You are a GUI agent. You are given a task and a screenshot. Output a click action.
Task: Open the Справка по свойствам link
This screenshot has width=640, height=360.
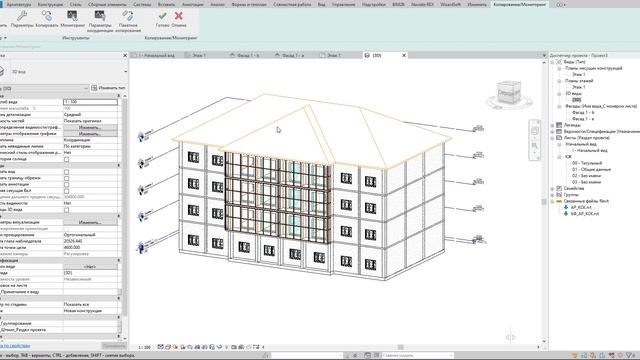(15, 346)
